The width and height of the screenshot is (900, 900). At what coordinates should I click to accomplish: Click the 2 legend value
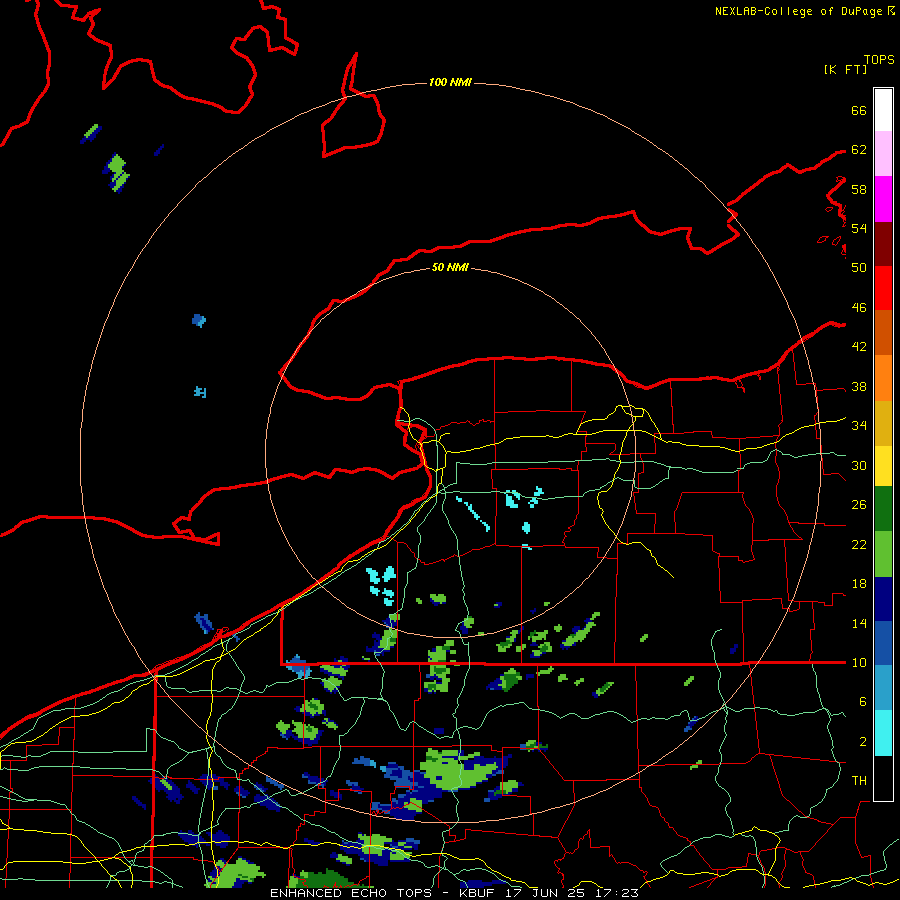coord(863,741)
